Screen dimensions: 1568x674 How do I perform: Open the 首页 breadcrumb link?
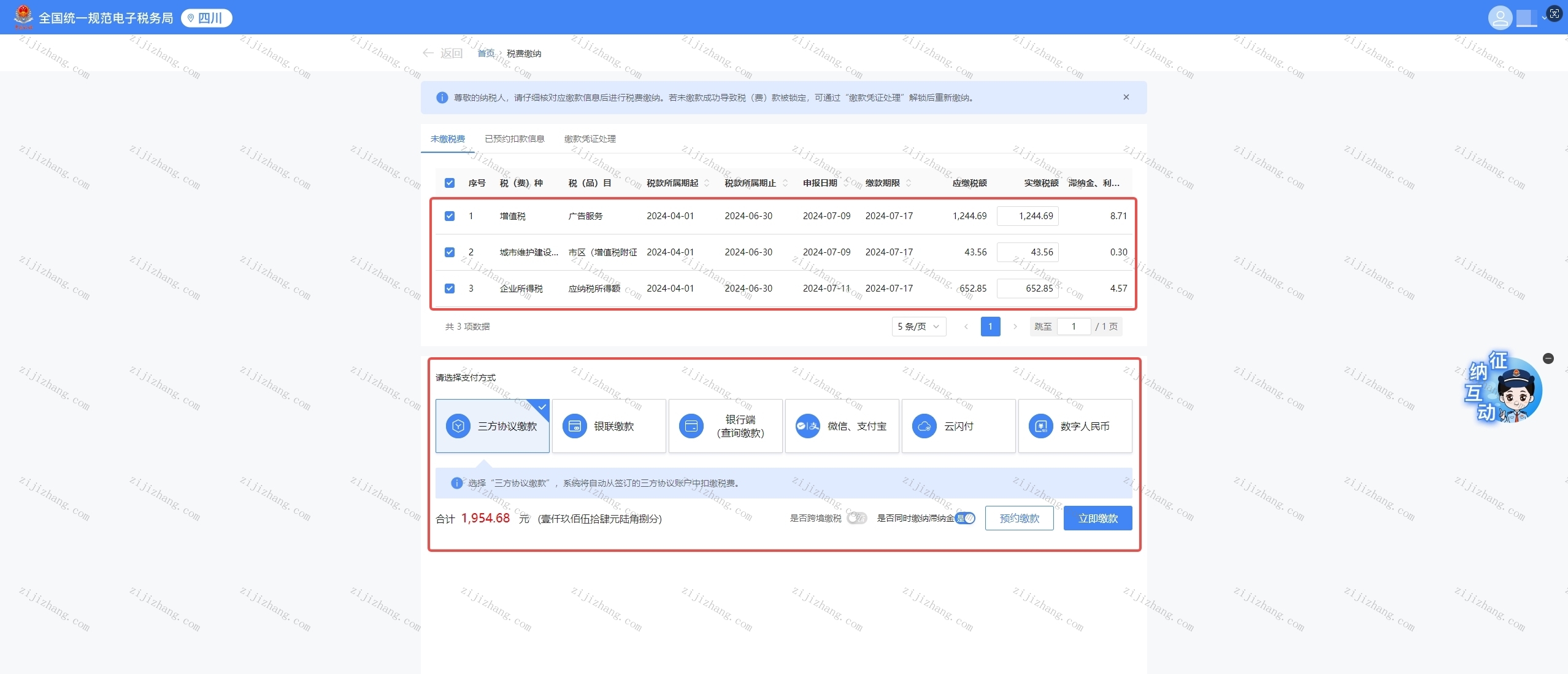coord(486,53)
